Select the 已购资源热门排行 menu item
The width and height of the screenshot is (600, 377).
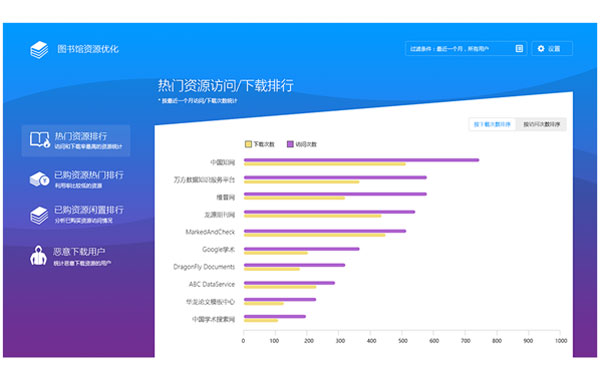coord(77,179)
